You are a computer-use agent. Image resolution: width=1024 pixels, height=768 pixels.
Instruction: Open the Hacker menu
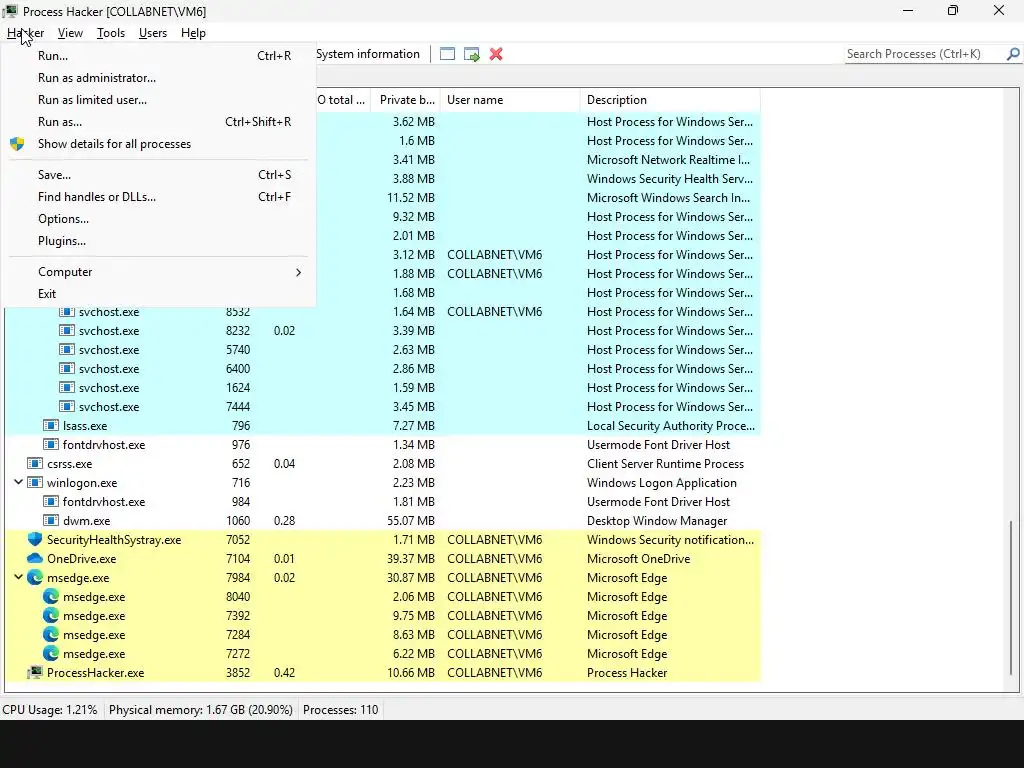(25, 33)
